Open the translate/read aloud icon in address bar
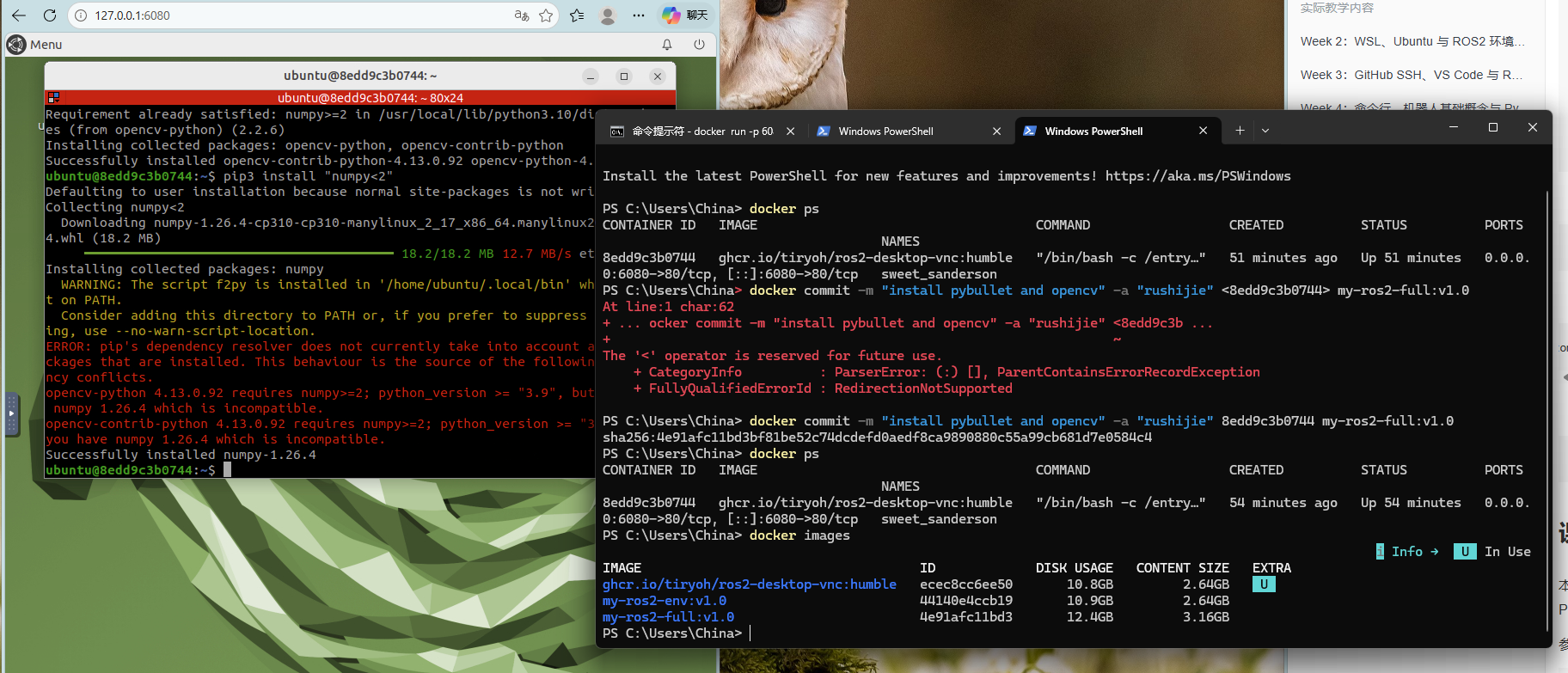The height and width of the screenshot is (673, 1568). [x=522, y=15]
